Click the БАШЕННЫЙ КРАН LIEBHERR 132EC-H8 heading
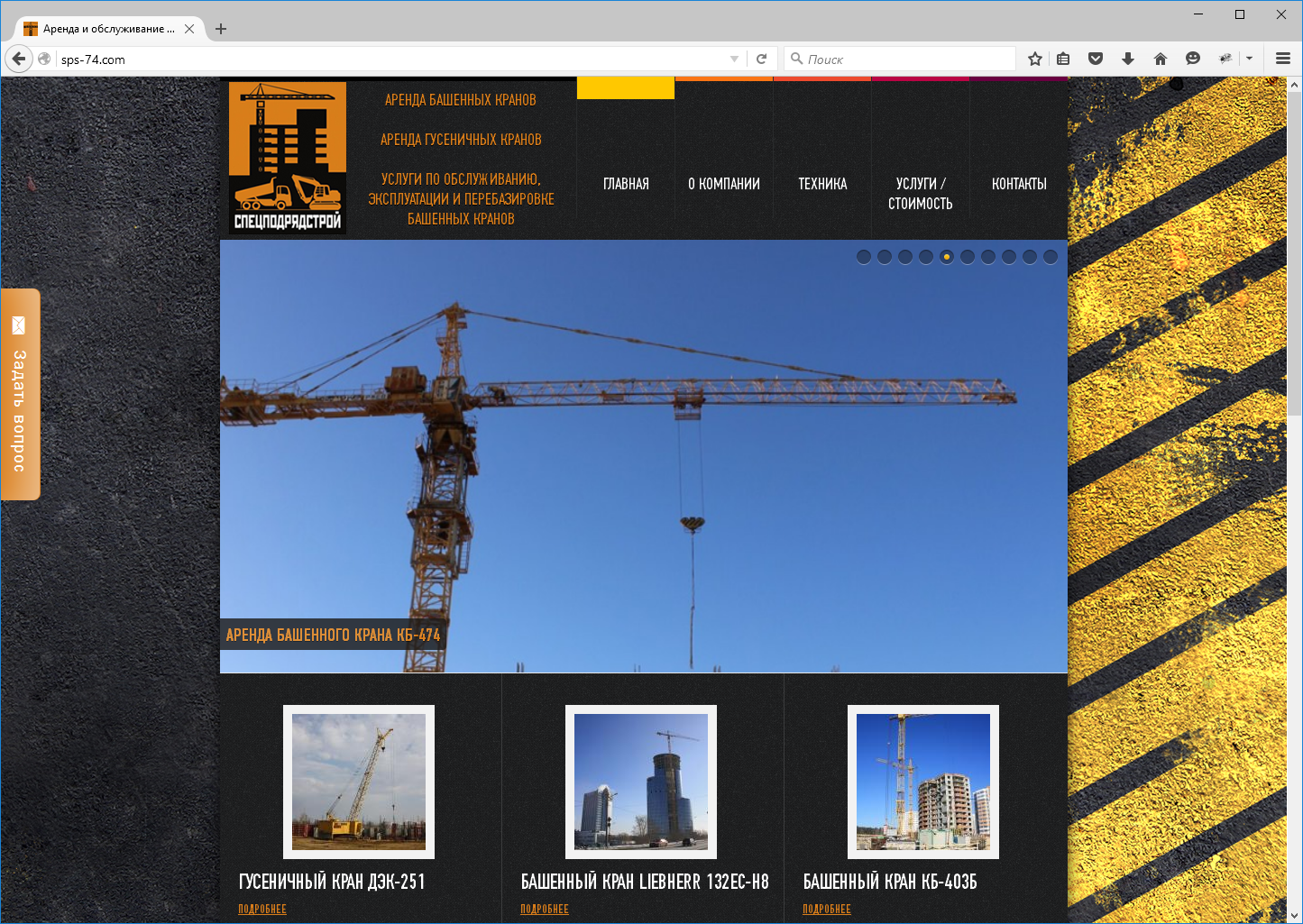1303x924 pixels. [645, 882]
